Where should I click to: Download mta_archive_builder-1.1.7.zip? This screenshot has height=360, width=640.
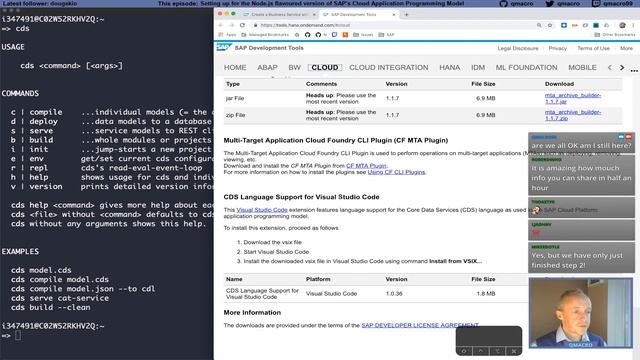pos(573,115)
